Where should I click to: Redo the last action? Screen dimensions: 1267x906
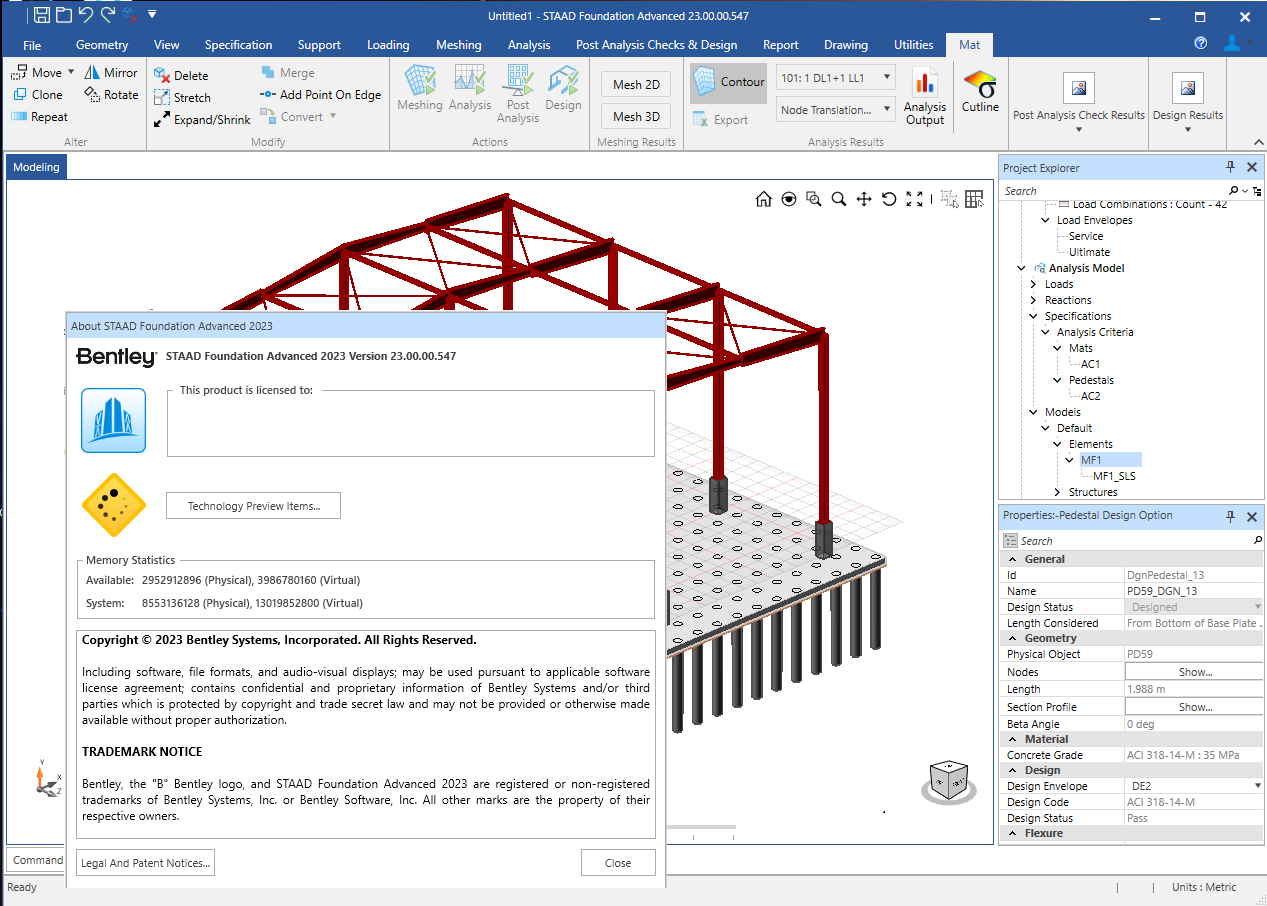click(108, 15)
